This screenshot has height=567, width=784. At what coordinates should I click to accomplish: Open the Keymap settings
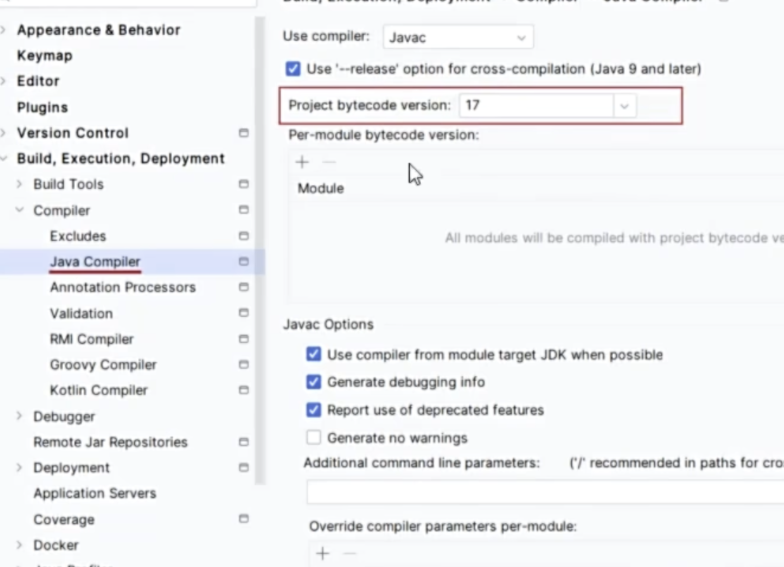click(x=44, y=56)
